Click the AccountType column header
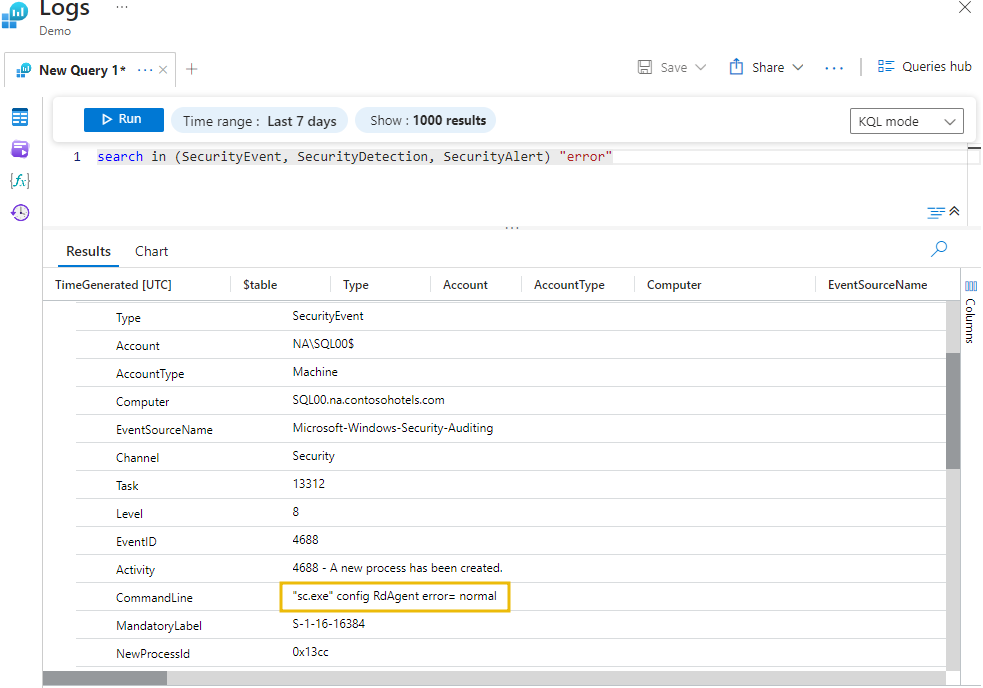This screenshot has height=688, width=983. pyautogui.click(x=569, y=285)
